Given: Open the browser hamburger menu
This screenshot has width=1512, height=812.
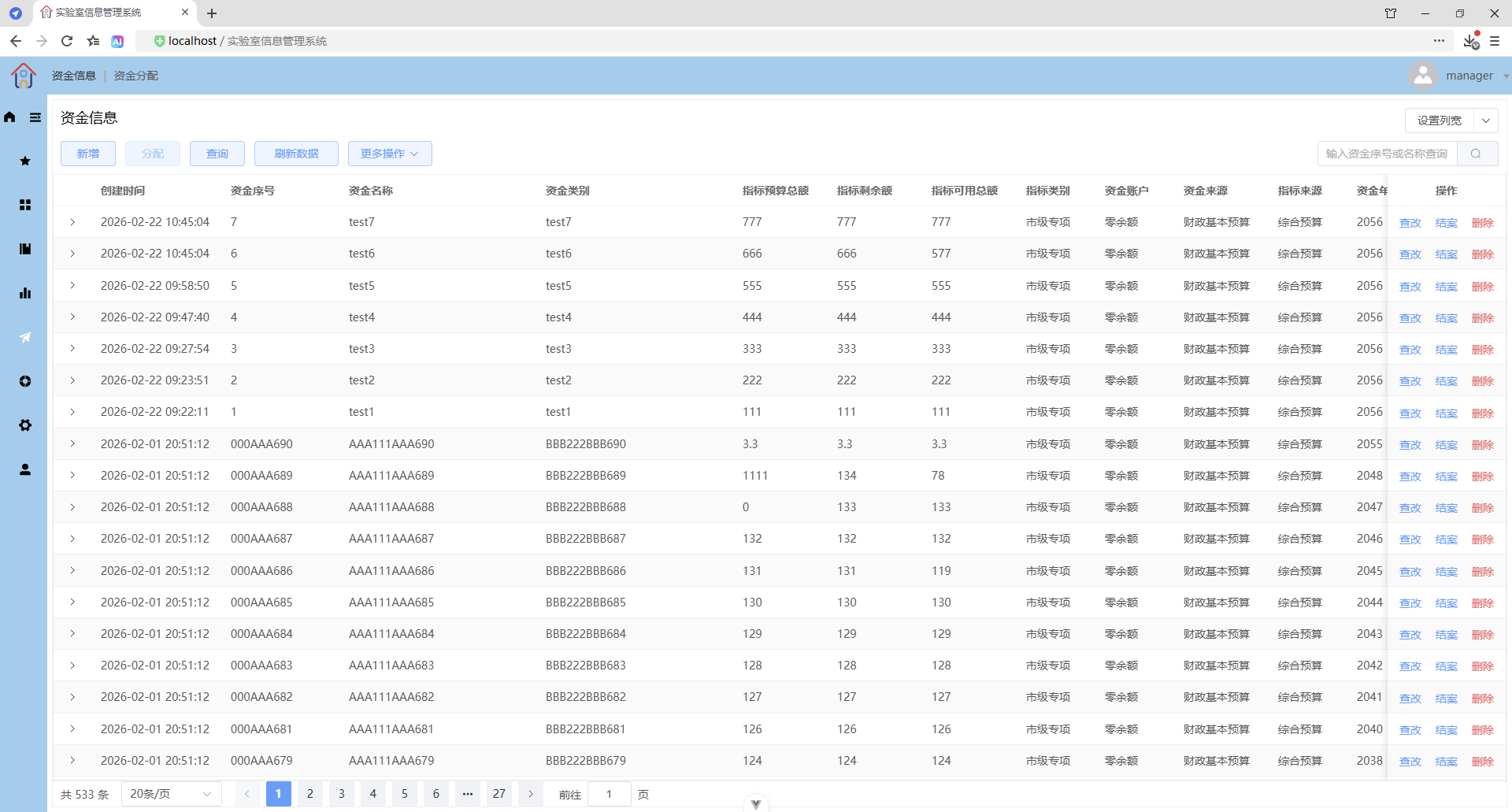Looking at the screenshot, I should pyautogui.click(x=1495, y=41).
